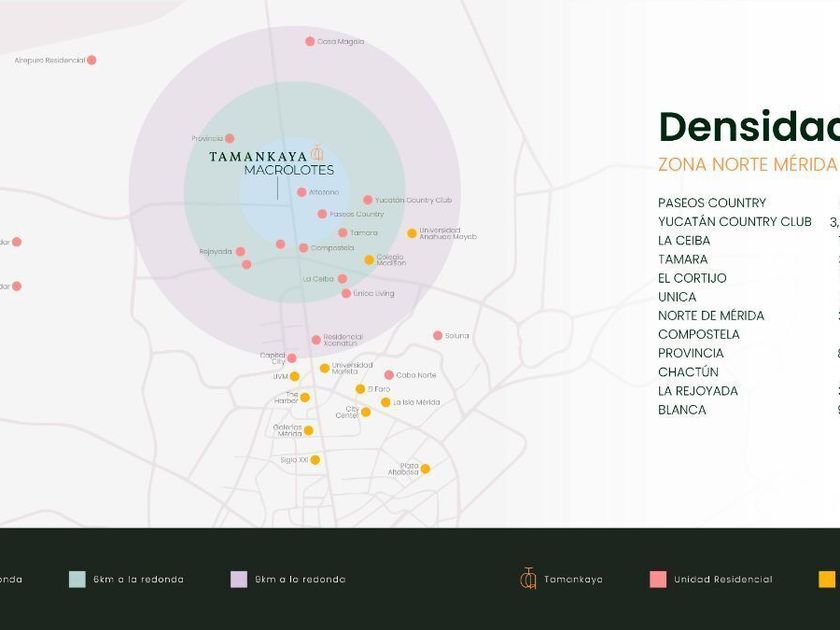Select the Único Living marker
840x630 pixels.
[346, 293]
